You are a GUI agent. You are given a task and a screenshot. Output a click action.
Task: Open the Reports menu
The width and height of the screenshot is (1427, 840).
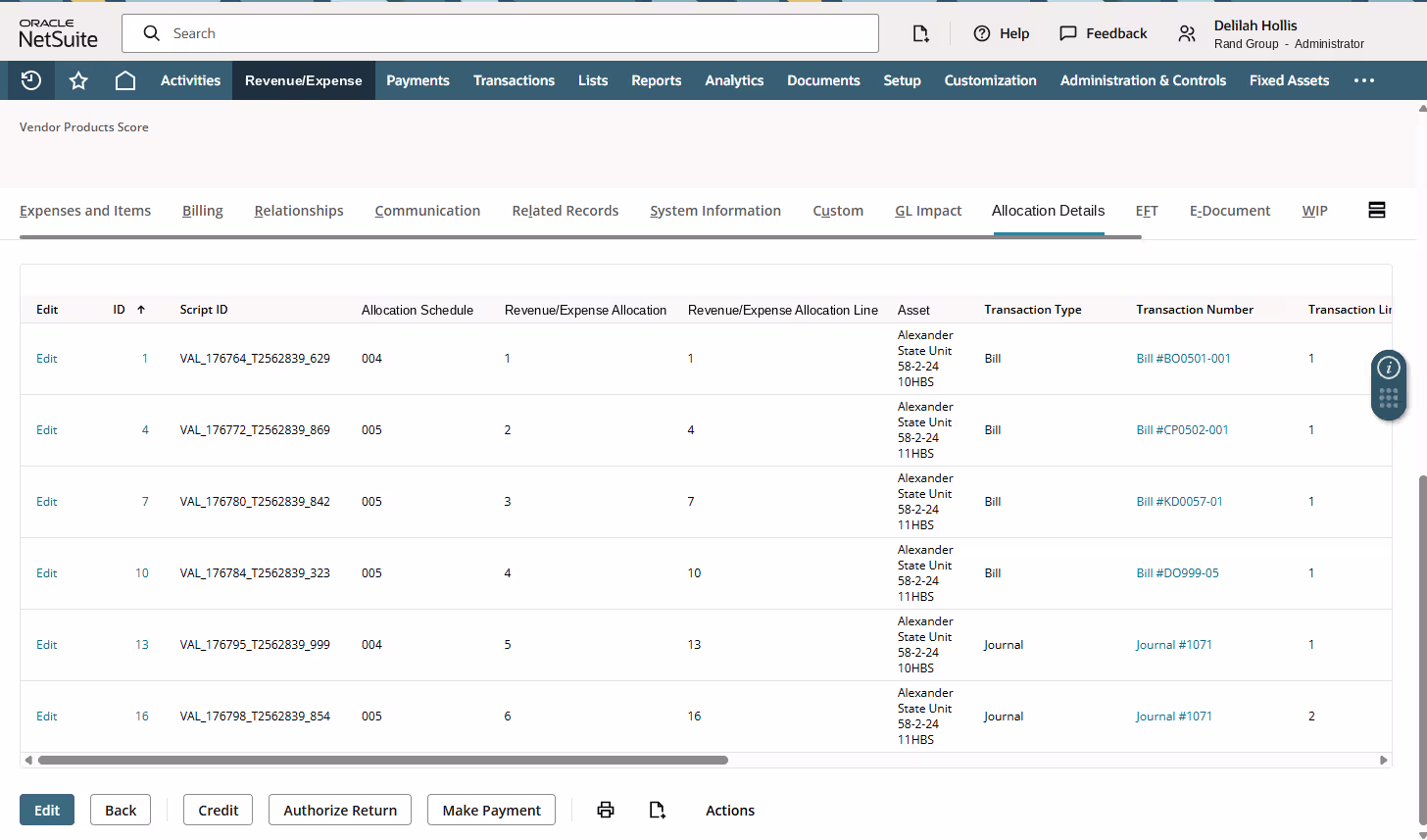click(x=657, y=80)
